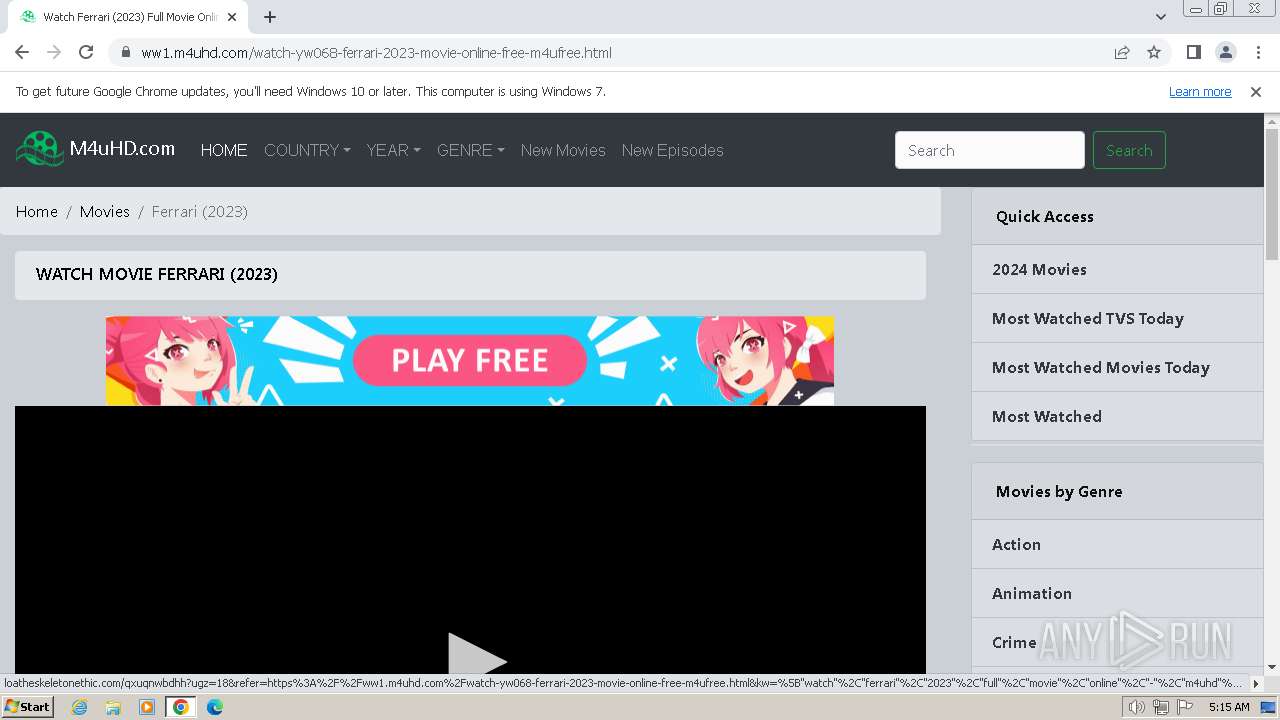Dismiss the Chrome update notice
This screenshot has width=1280, height=720.
[1256, 91]
